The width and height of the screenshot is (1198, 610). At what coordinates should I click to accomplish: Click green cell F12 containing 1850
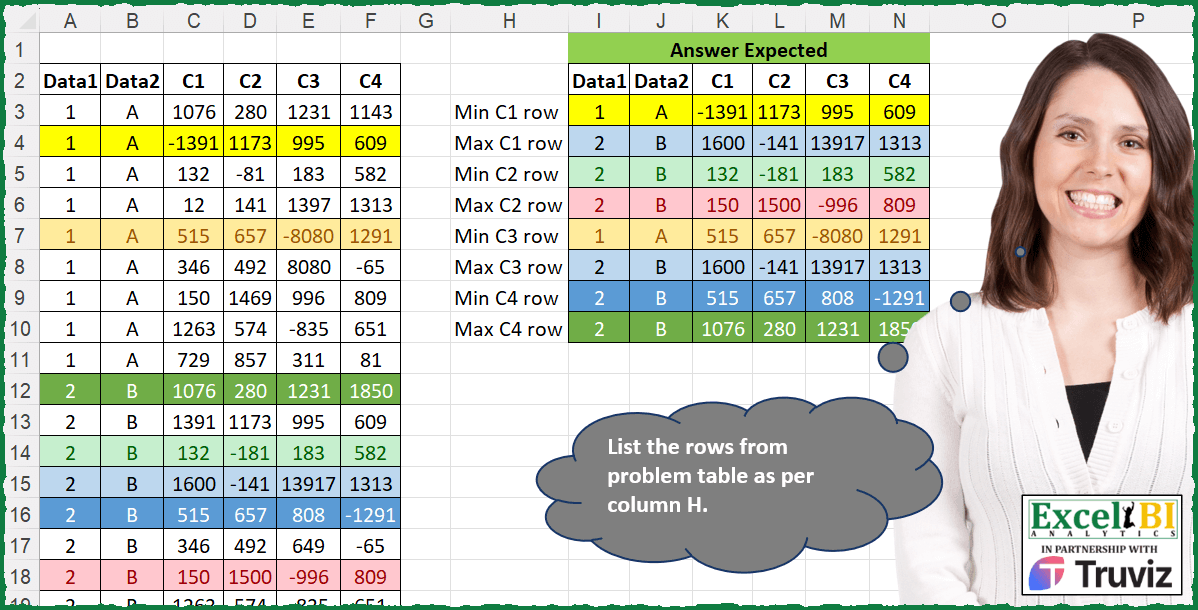point(370,391)
